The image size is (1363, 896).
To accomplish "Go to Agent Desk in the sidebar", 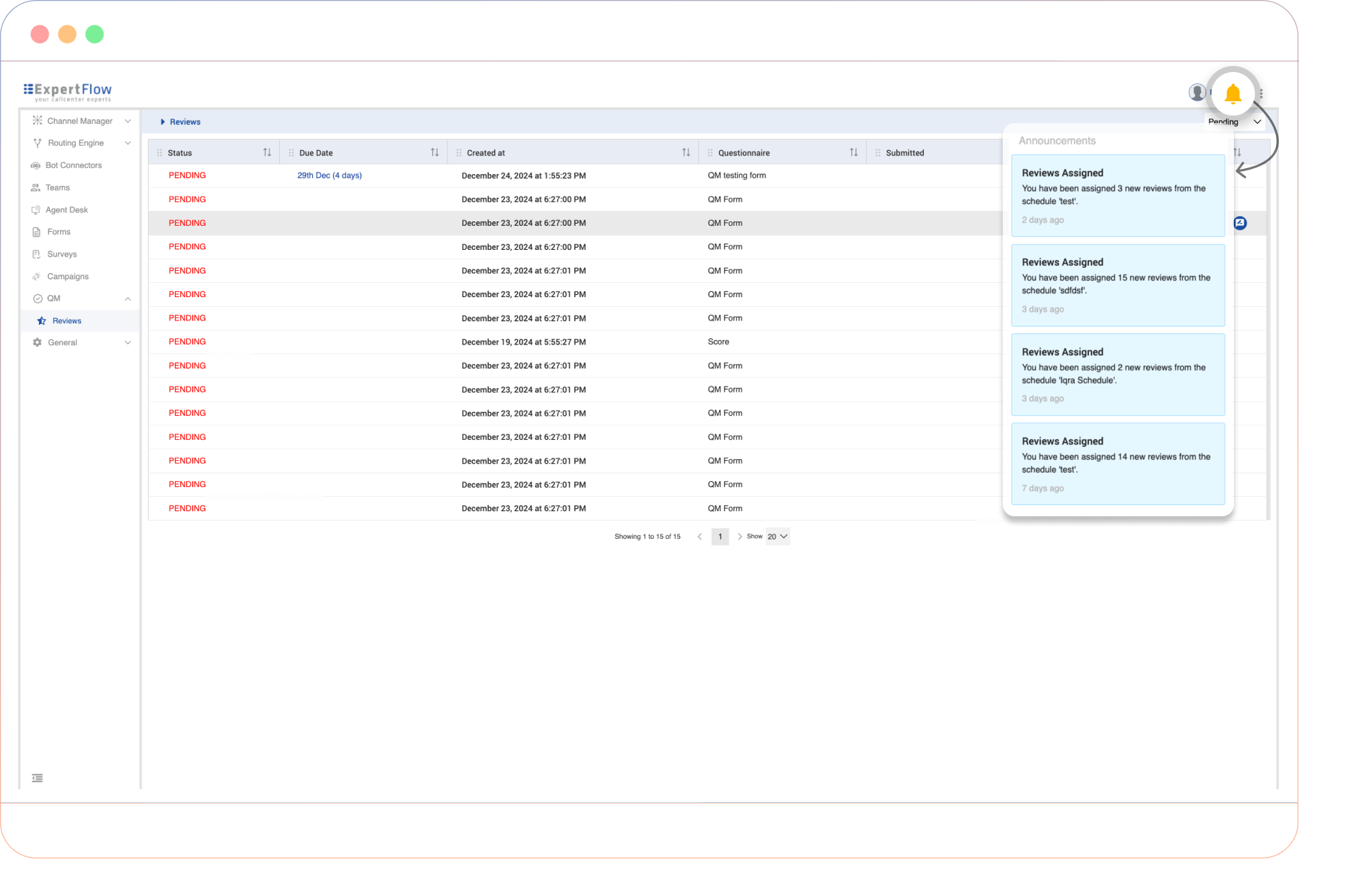I will (67, 210).
